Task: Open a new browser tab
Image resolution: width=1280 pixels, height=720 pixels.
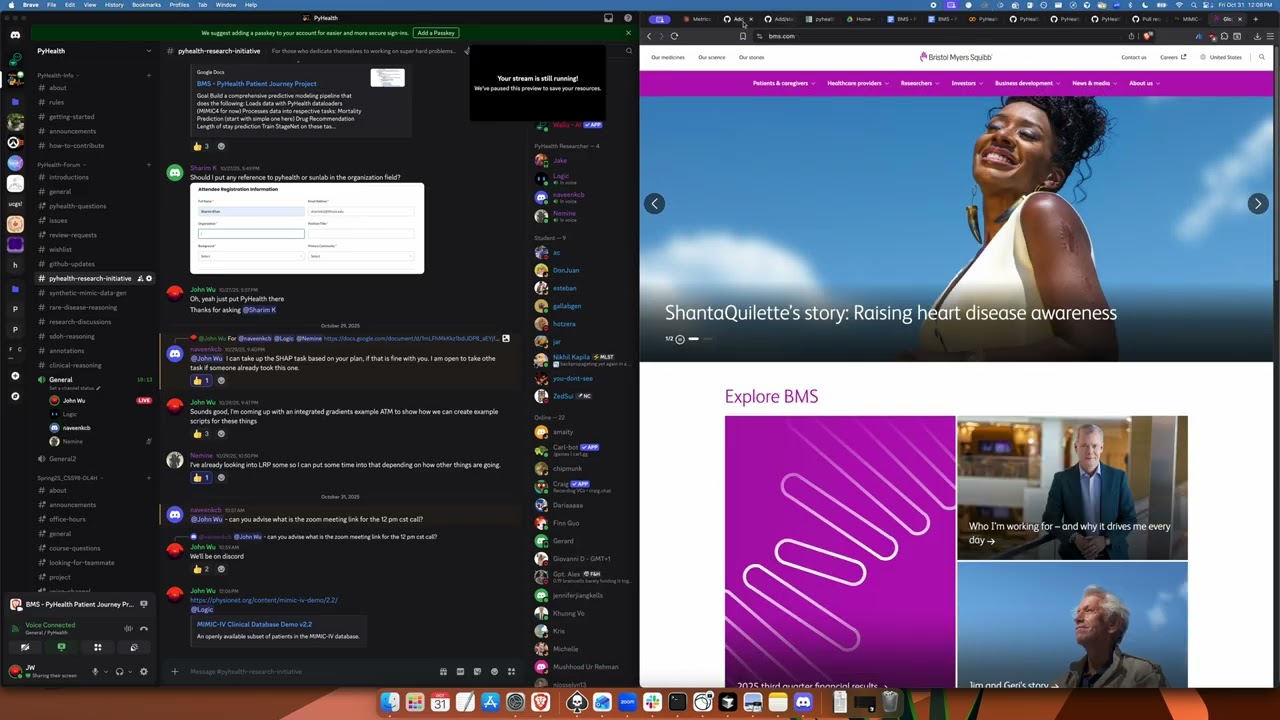Action: coord(1255,19)
